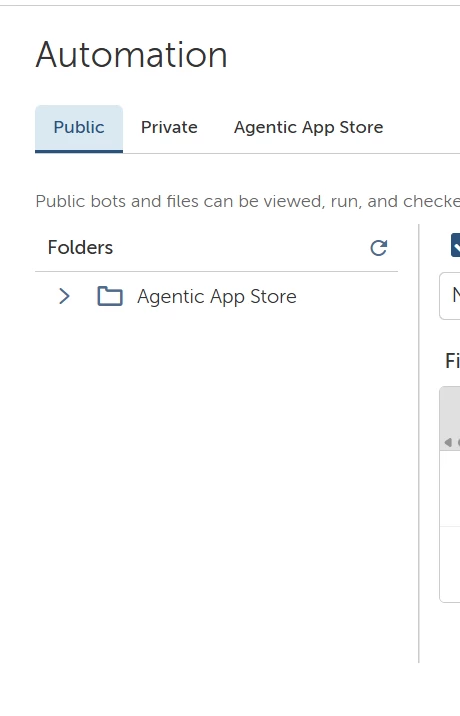Switch to the Private tab
The image size is (460, 716).
point(169,127)
